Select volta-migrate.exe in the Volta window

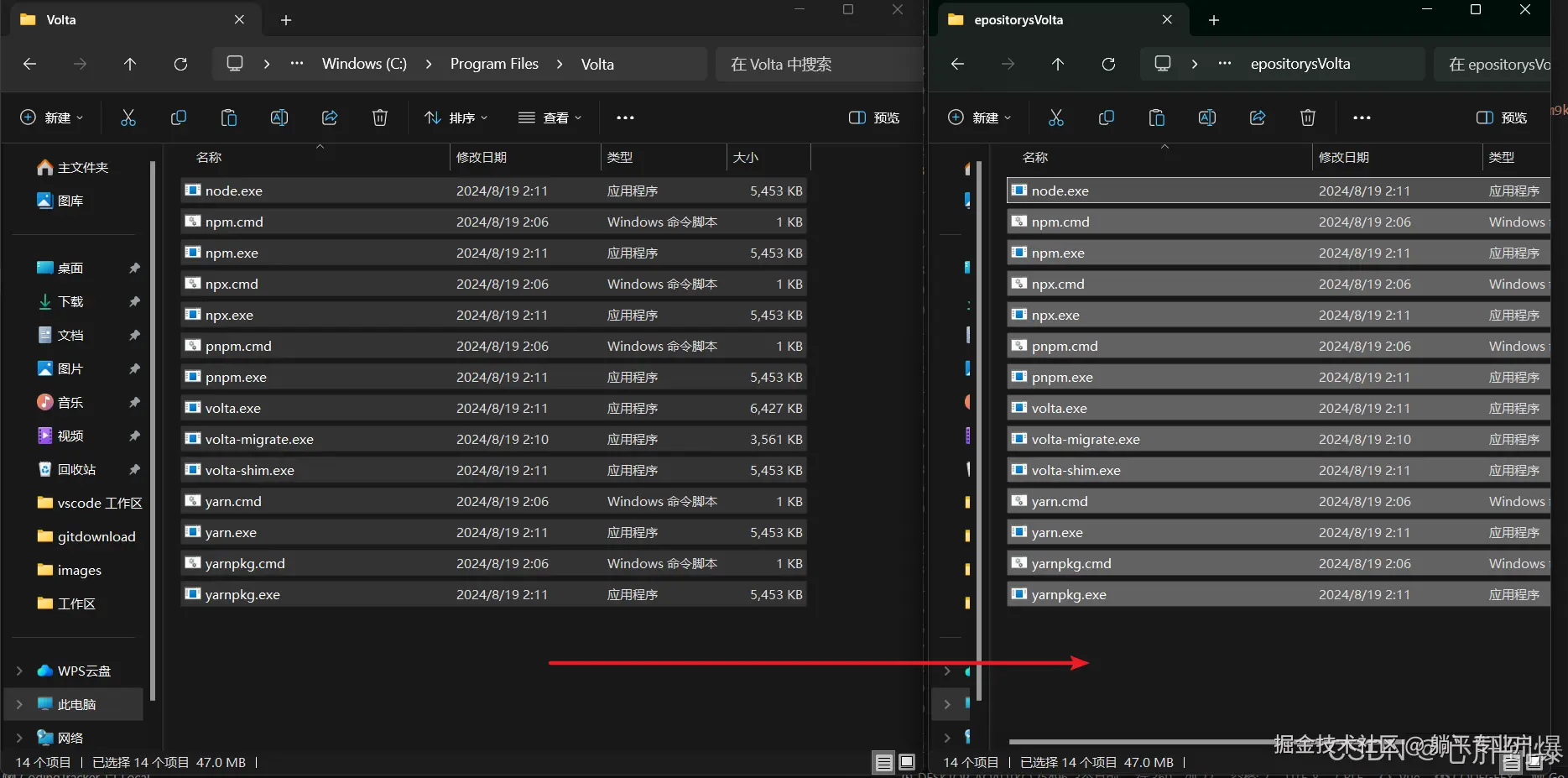(494, 439)
